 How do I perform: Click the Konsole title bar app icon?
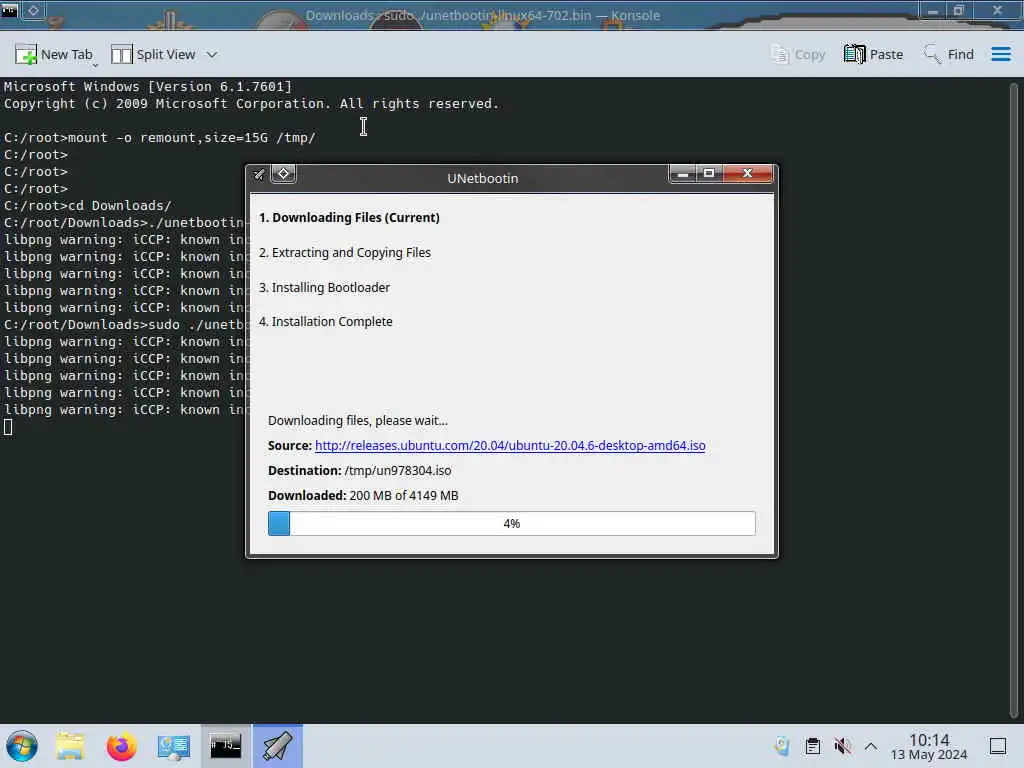[x=9, y=10]
